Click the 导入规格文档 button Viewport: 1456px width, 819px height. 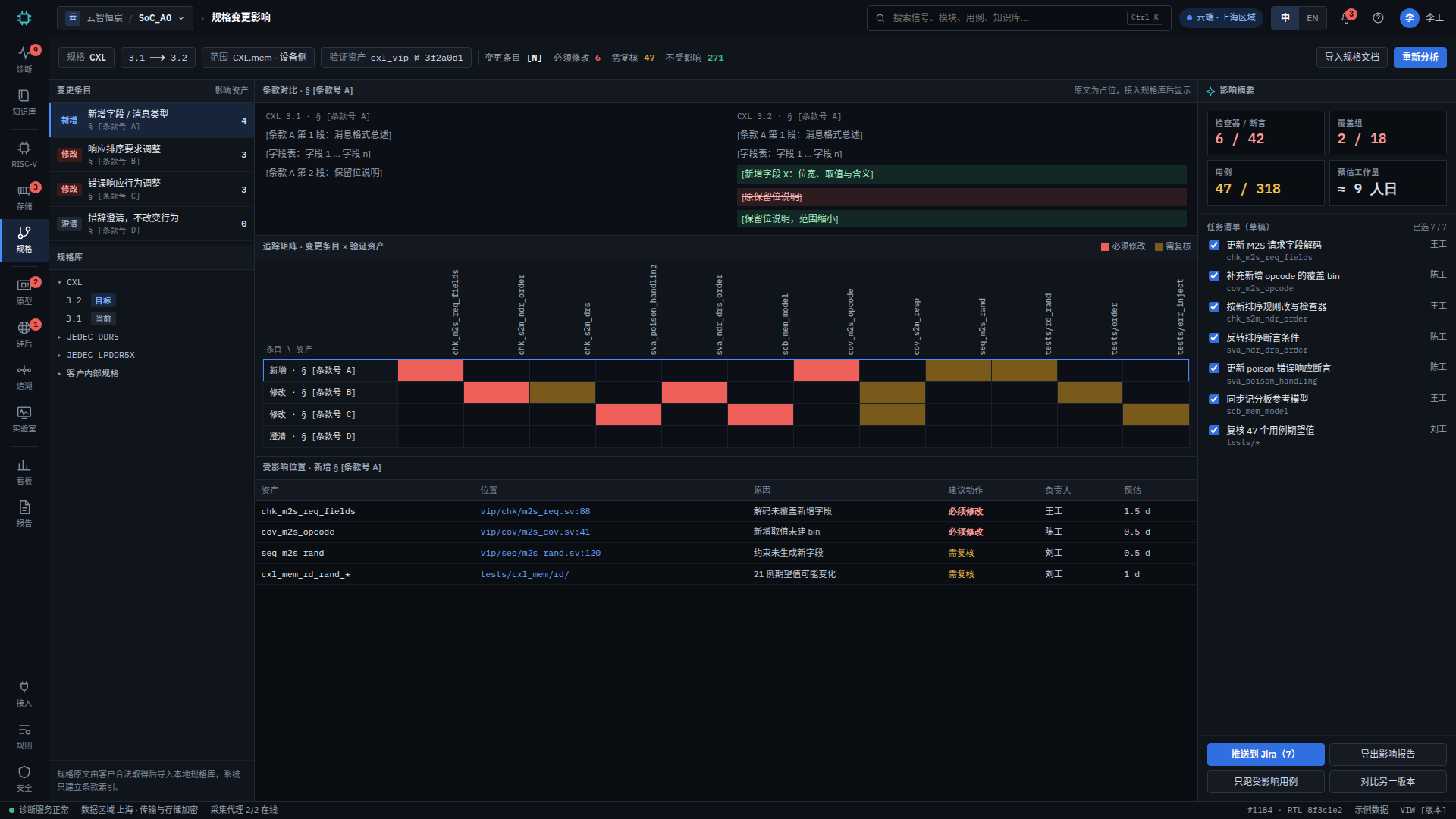click(1351, 58)
